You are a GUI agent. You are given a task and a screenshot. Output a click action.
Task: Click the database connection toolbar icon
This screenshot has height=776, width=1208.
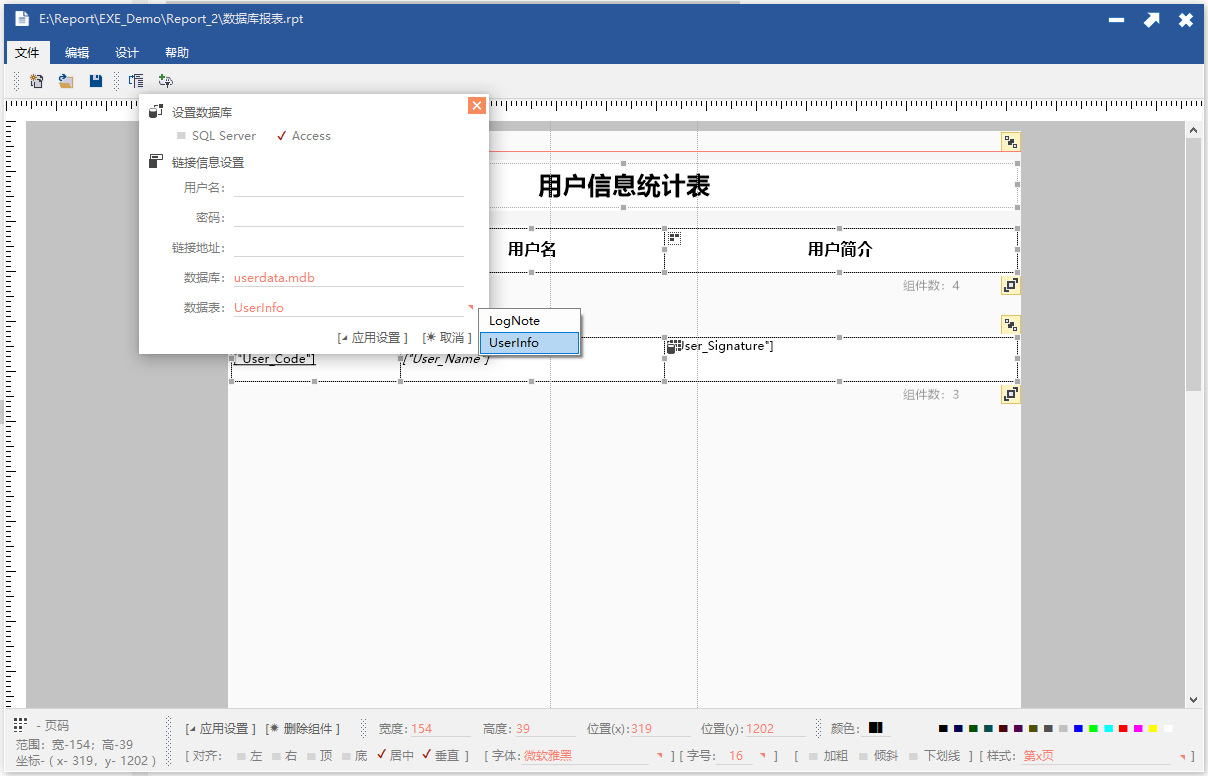[166, 81]
